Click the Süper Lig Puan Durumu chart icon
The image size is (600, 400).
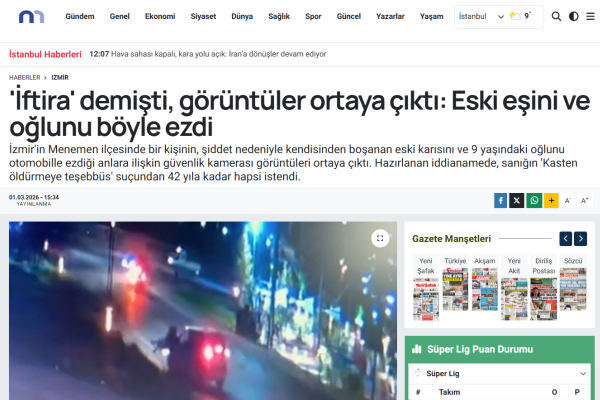click(x=416, y=349)
